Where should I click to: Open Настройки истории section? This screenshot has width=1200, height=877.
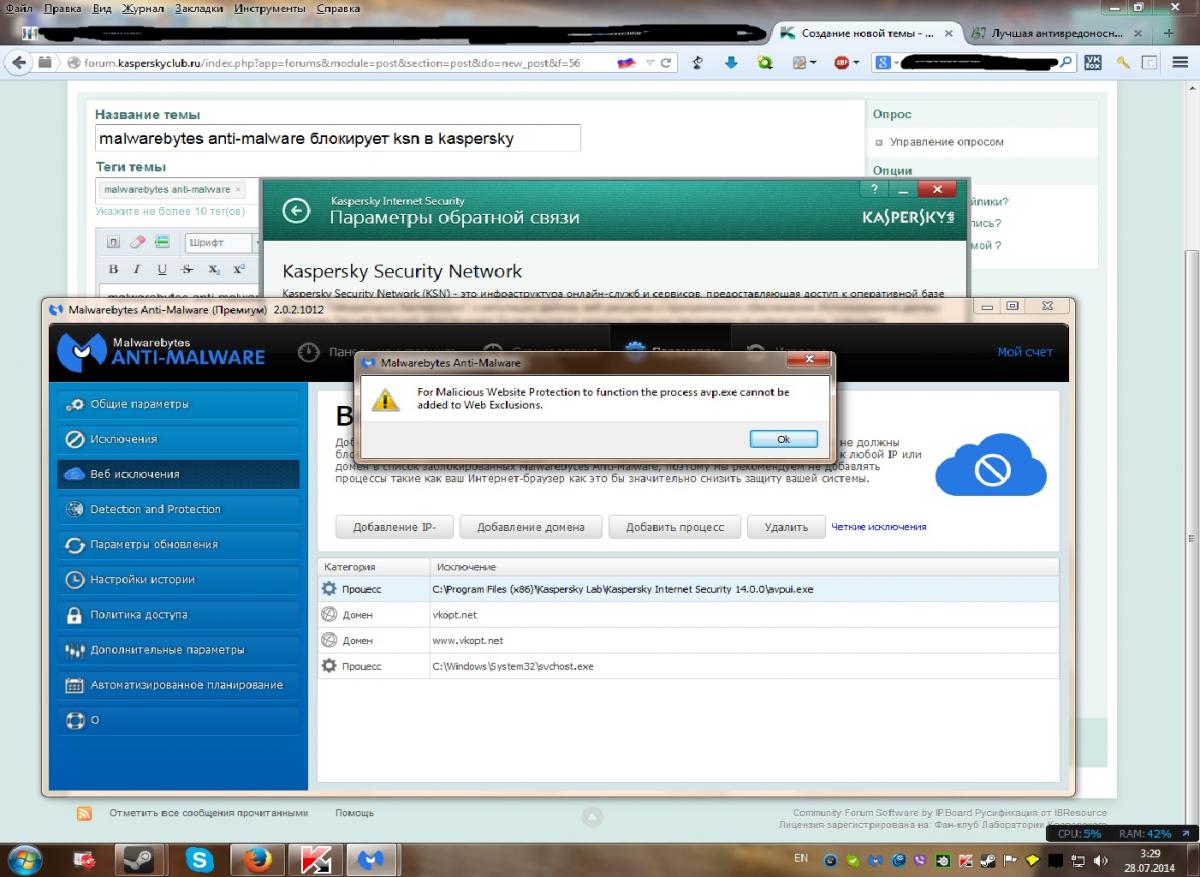178,580
